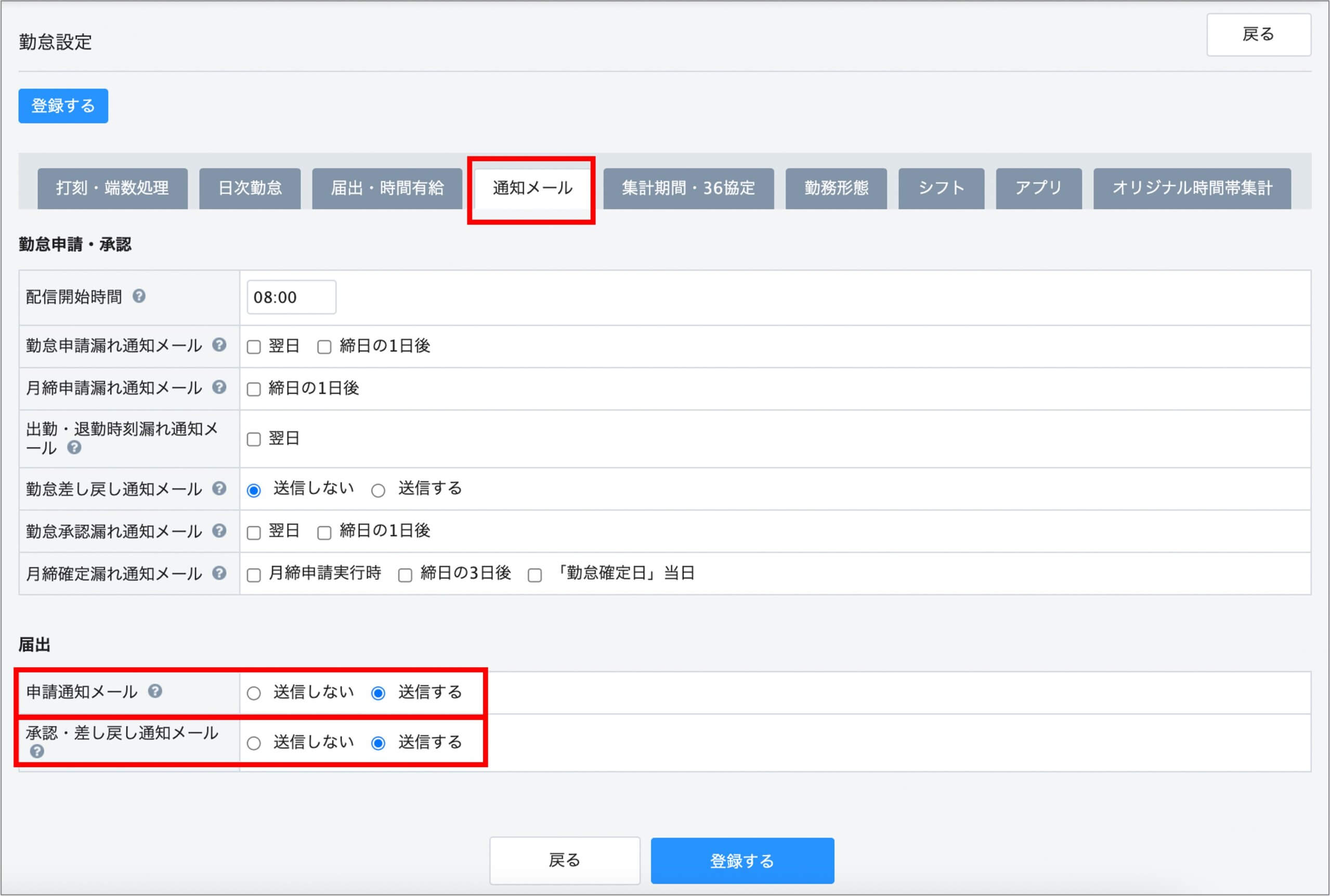Viewport: 1331px width, 896px height.
Task: Click help icon beside 月締申請漏れ通知メール
Action: coord(219,387)
